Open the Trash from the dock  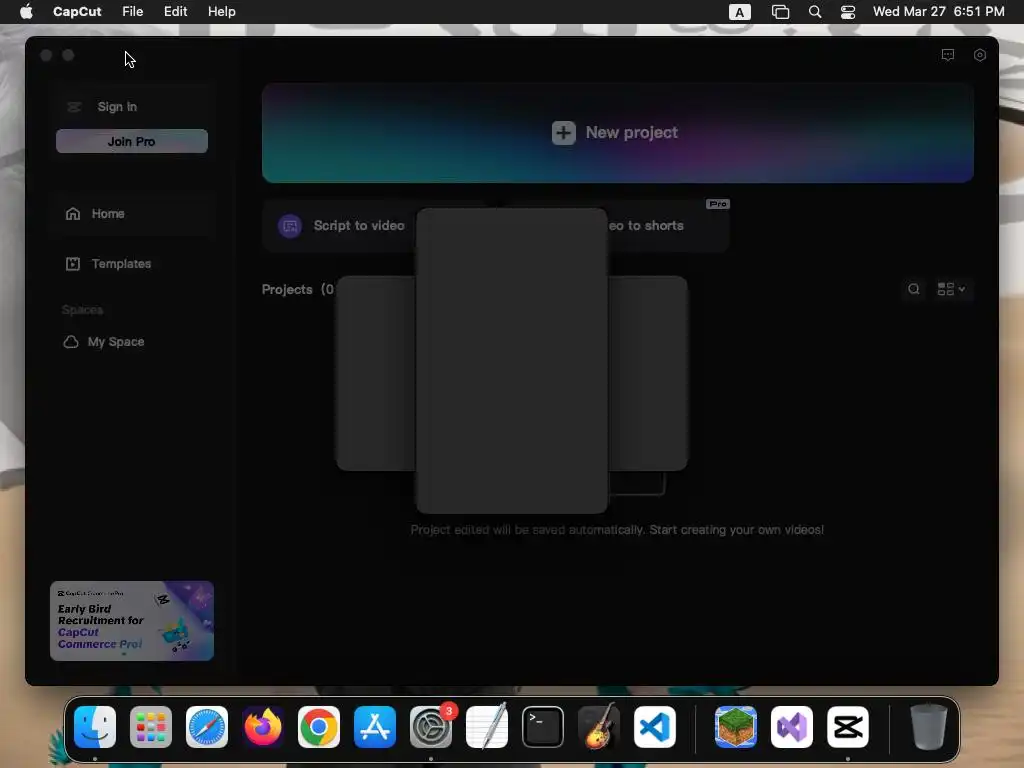pos(929,727)
